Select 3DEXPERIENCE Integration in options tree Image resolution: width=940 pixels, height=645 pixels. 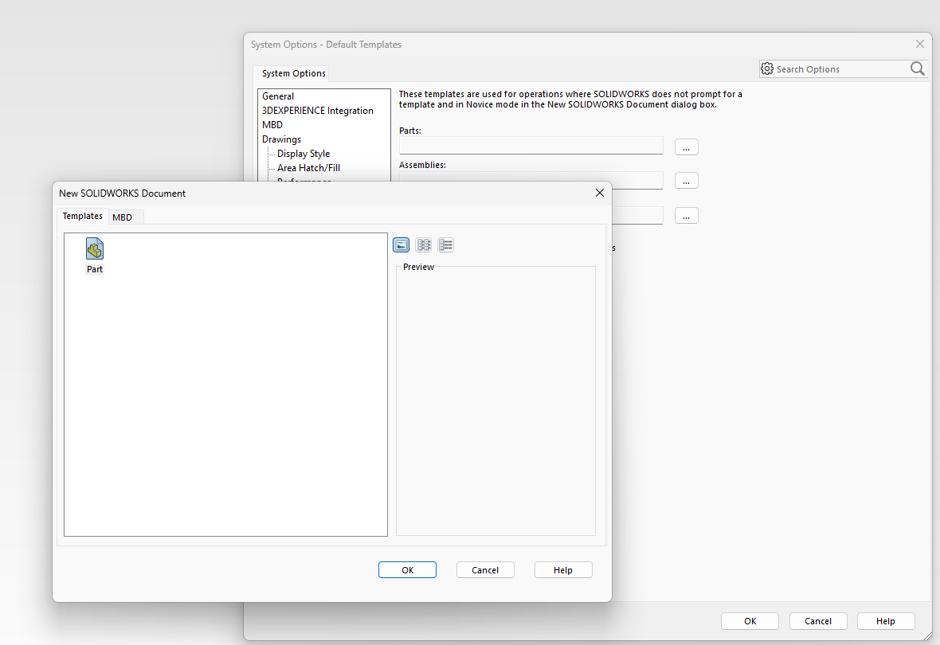point(317,110)
